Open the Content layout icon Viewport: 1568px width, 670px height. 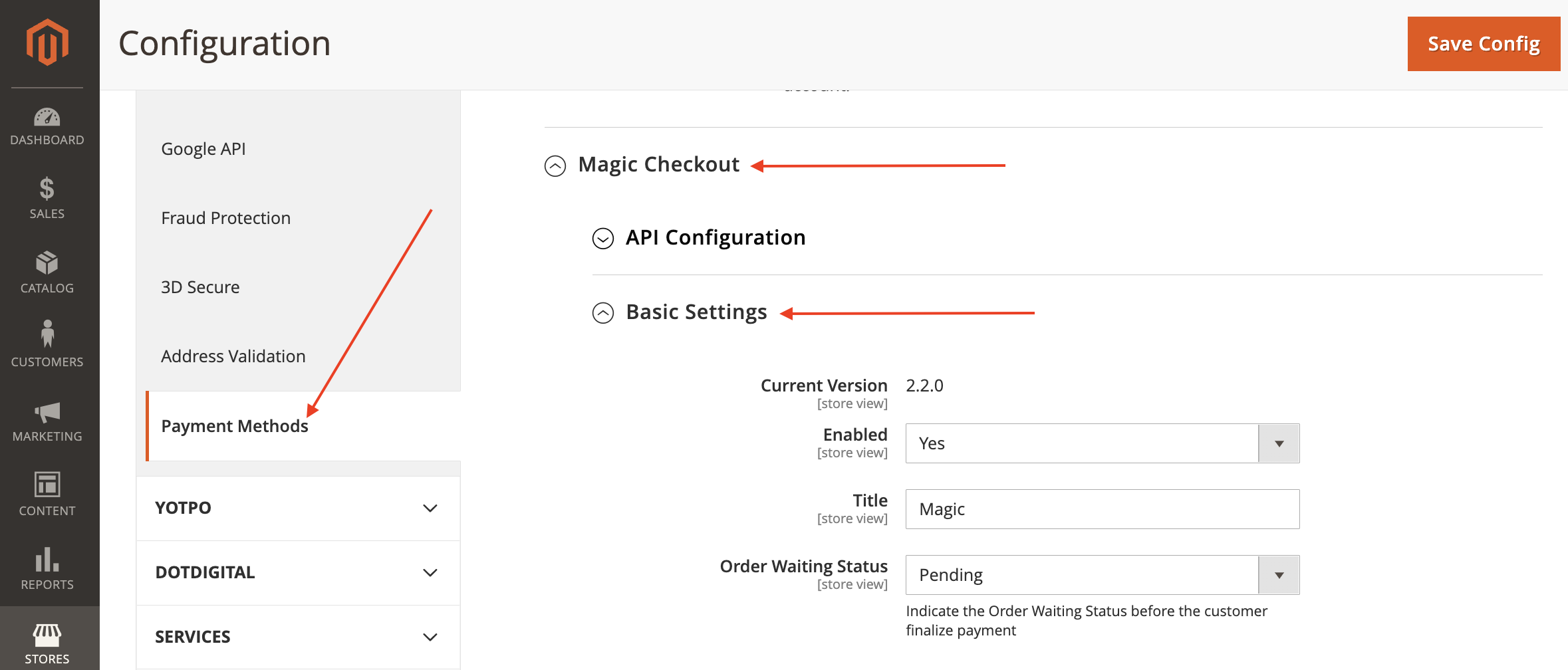(x=47, y=485)
